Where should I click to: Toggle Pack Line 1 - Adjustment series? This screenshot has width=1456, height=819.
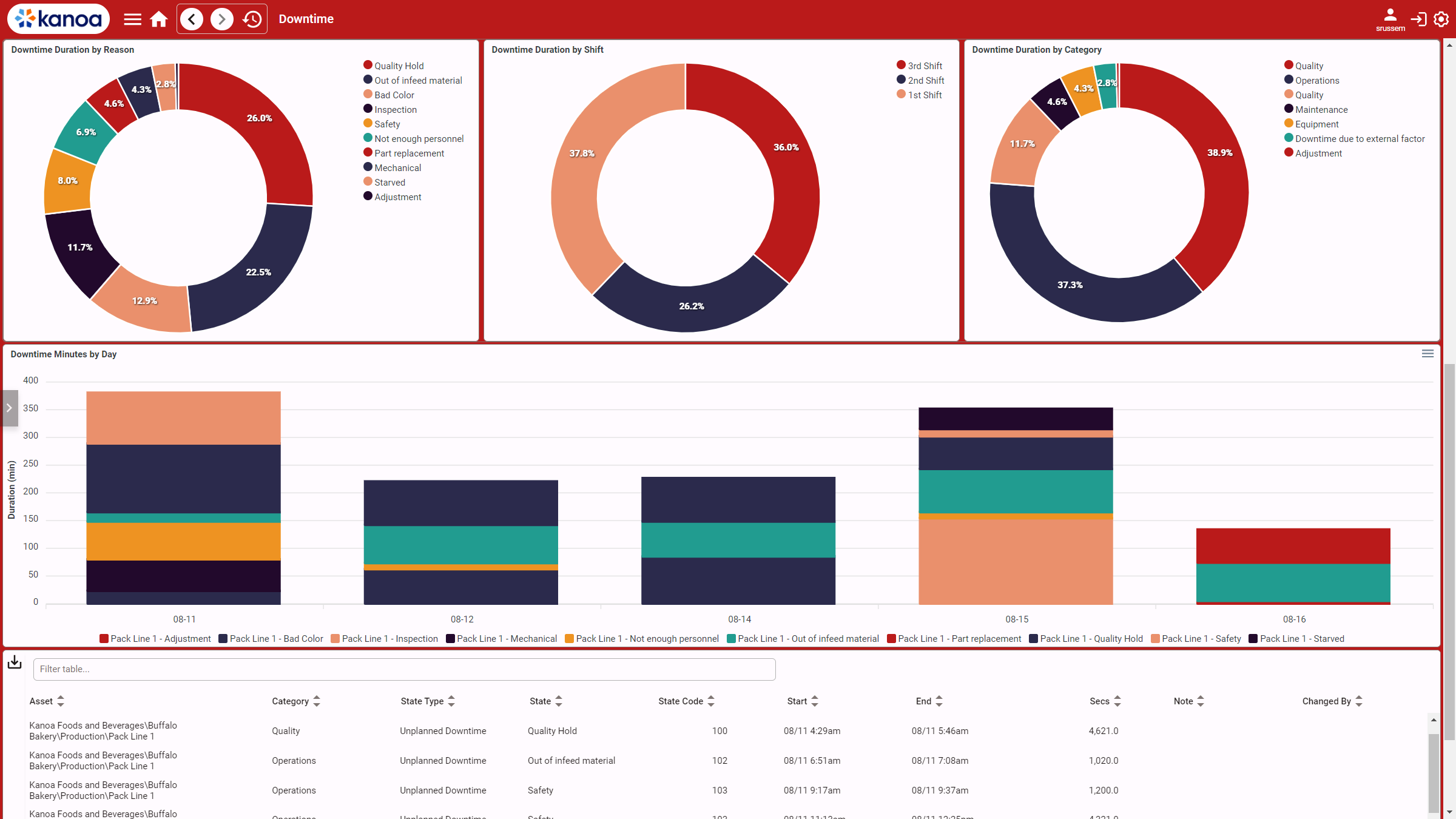point(155,638)
